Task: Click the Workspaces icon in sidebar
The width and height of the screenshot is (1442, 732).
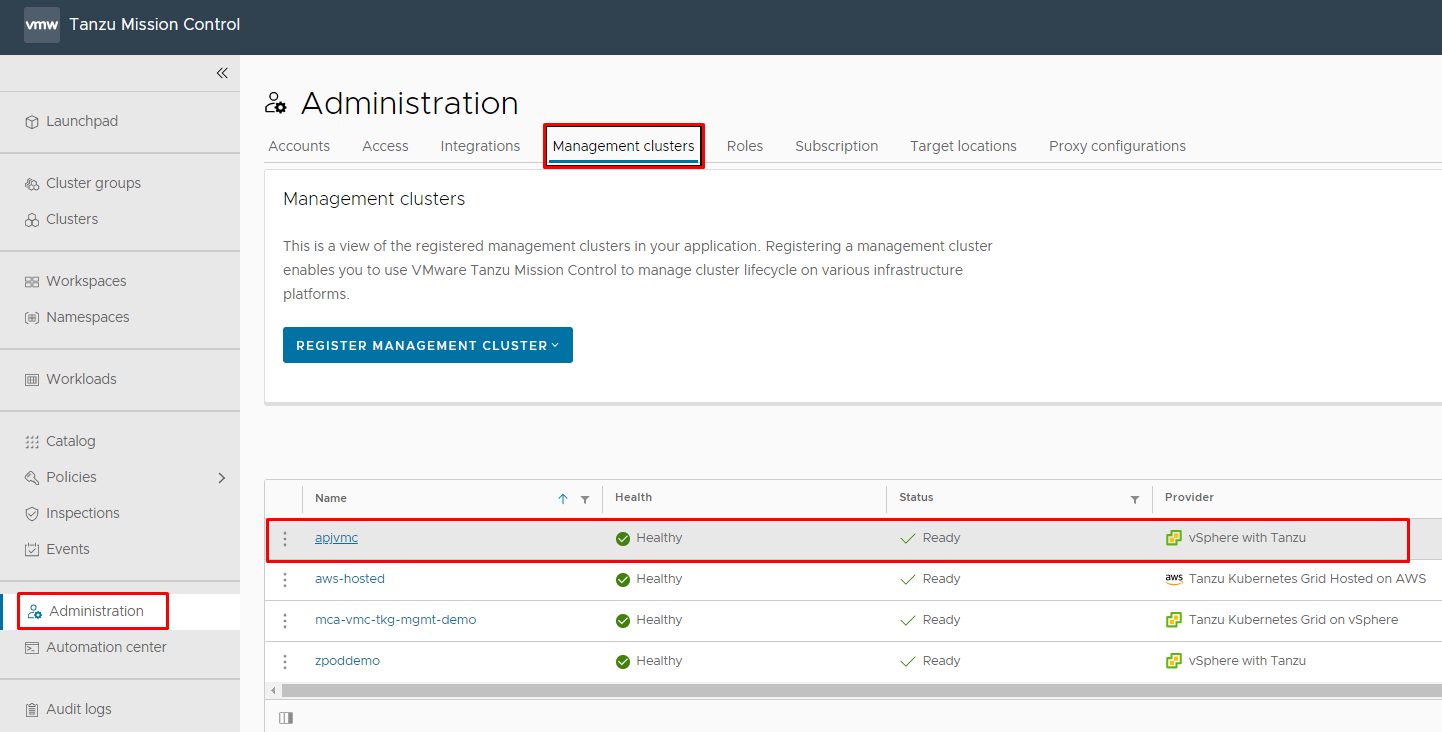Action: tap(32, 282)
